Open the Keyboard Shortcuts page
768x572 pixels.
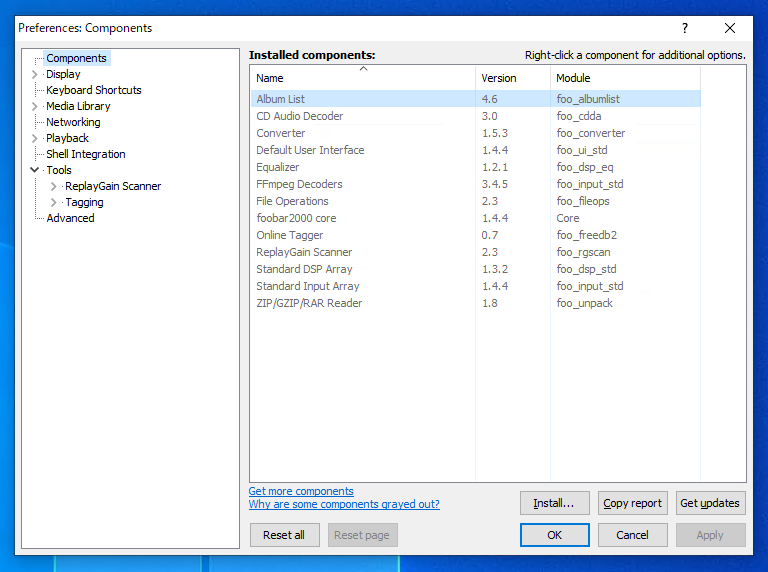[x=94, y=90]
